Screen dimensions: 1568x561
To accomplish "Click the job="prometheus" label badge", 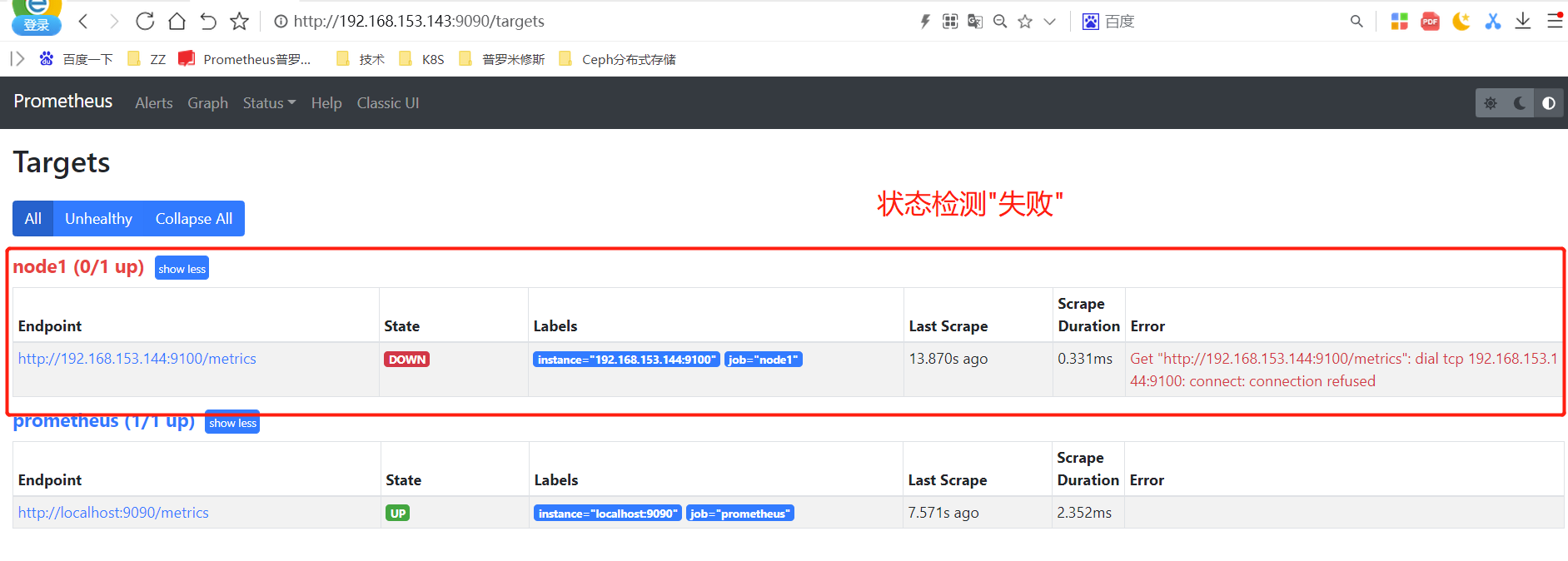I will click(x=740, y=514).
